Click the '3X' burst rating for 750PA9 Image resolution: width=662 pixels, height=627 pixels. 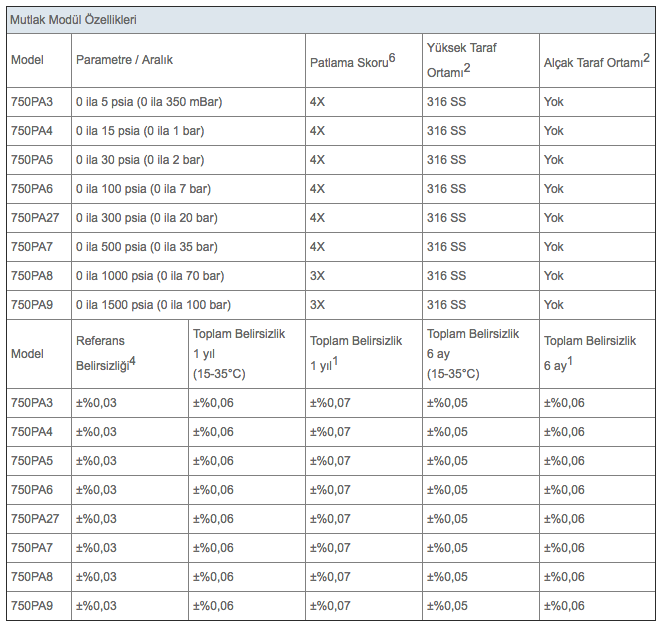(x=317, y=305)
